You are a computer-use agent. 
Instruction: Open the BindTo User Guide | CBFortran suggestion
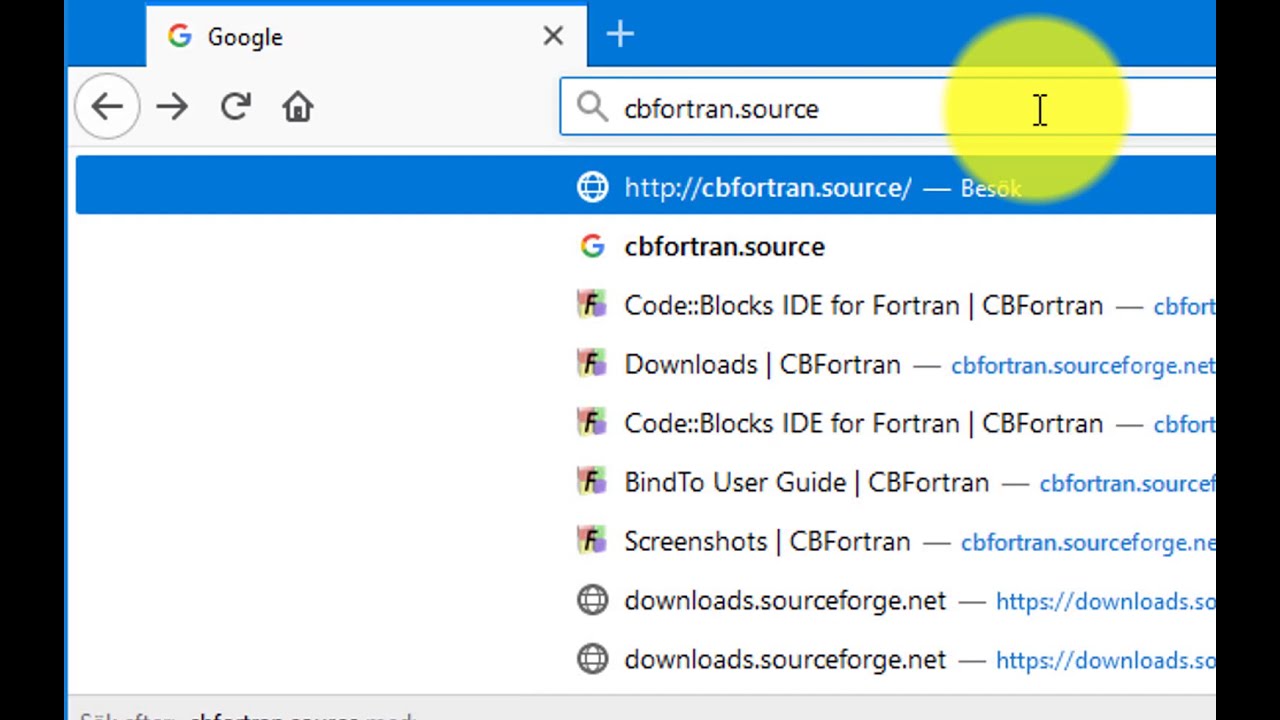coord(646,482)
